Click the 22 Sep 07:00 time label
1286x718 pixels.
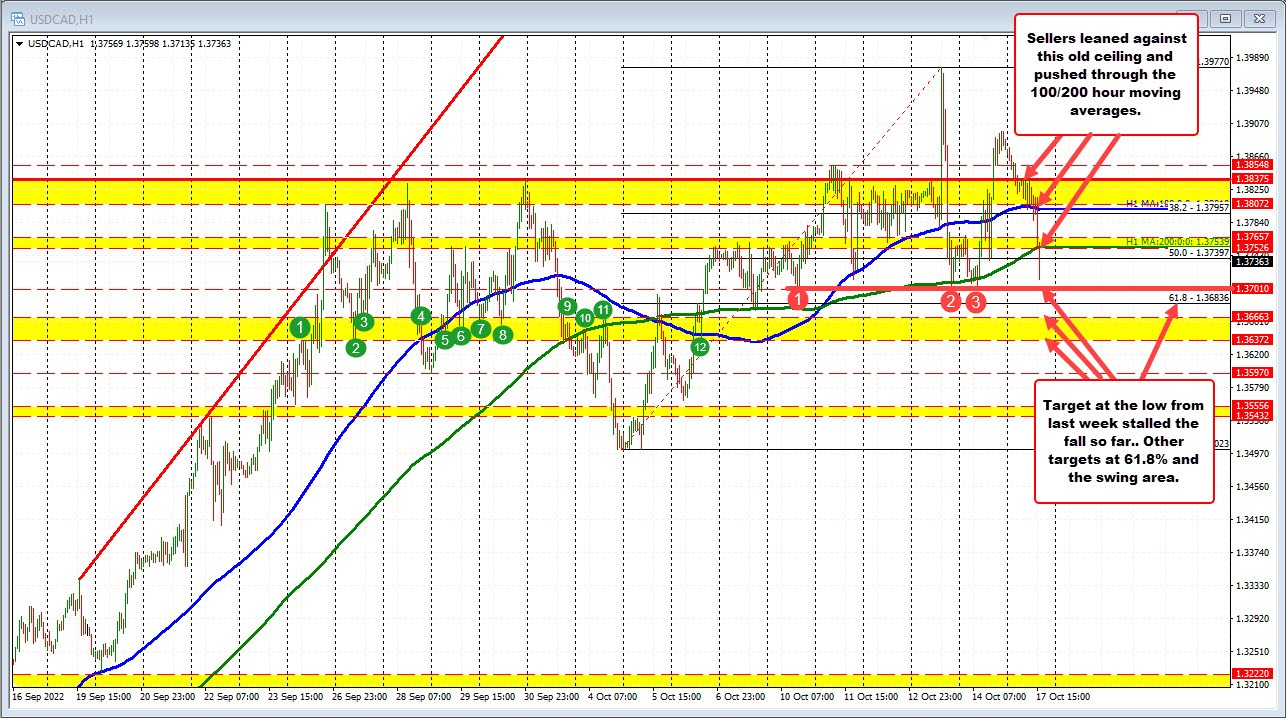pos(231,695)
